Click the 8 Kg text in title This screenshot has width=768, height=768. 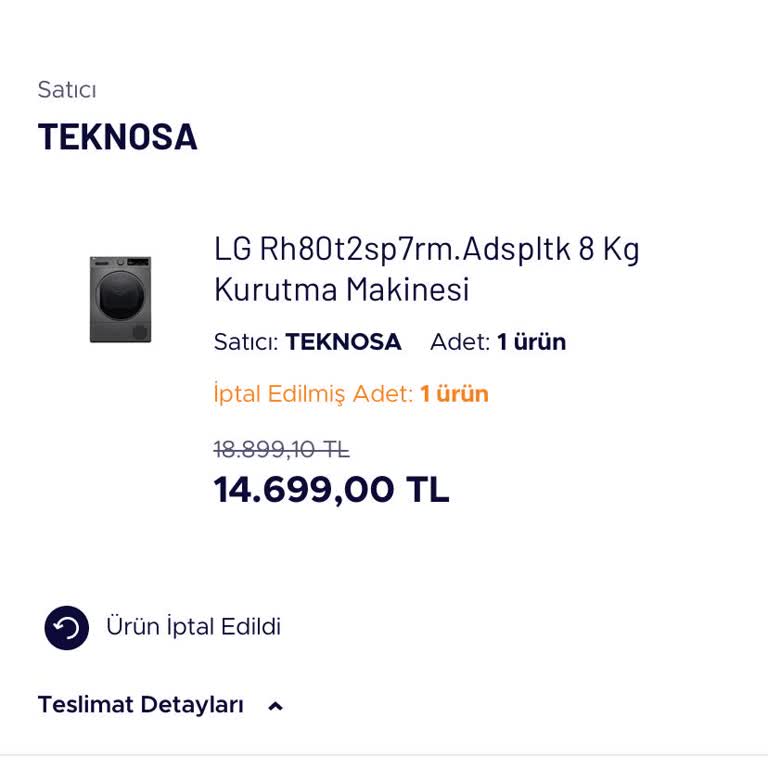(x=608, y=248)
